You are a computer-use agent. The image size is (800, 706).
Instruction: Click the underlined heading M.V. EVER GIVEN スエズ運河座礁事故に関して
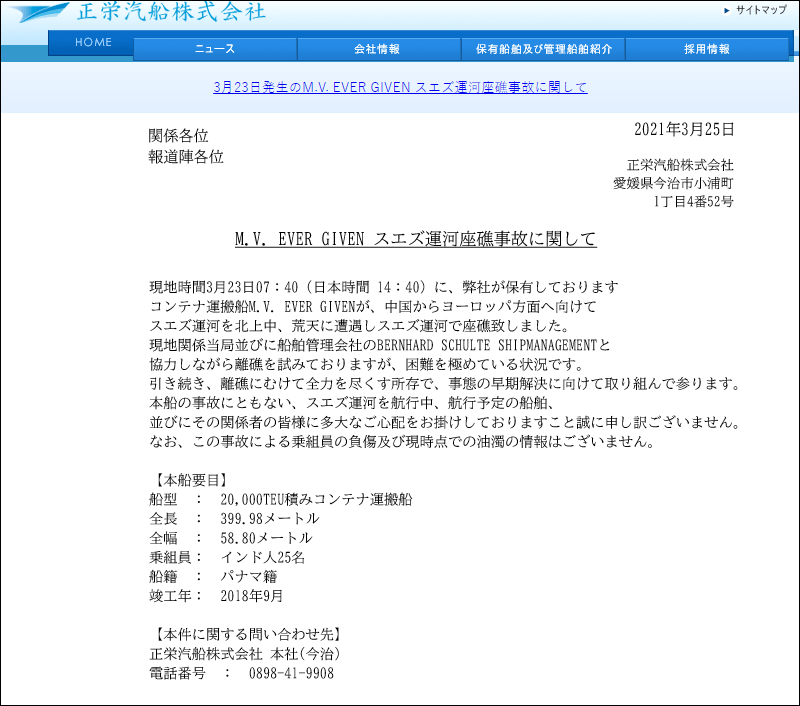click(x=416, y=239)
